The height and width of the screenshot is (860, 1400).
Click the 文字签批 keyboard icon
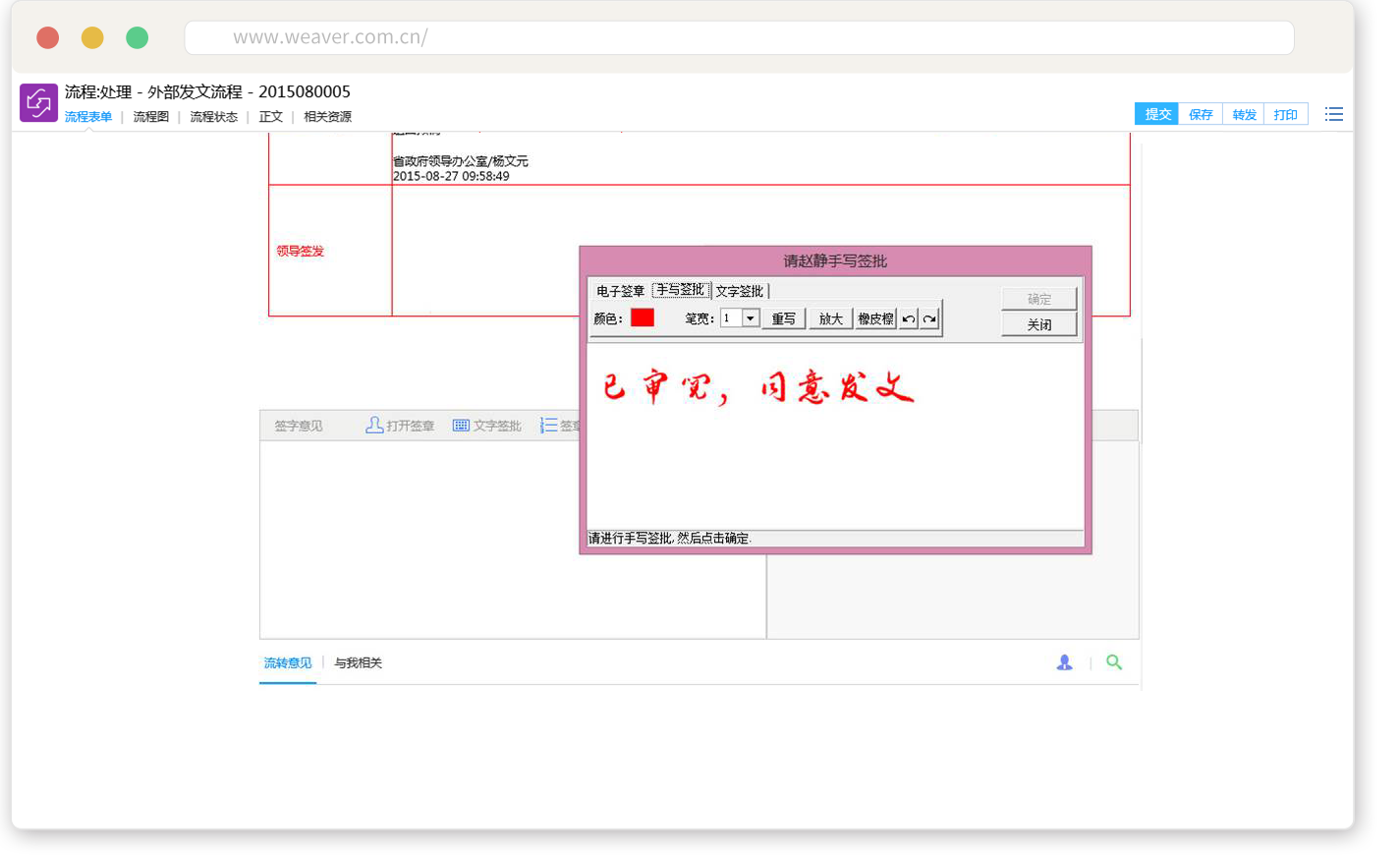click(x=461, y=426)
